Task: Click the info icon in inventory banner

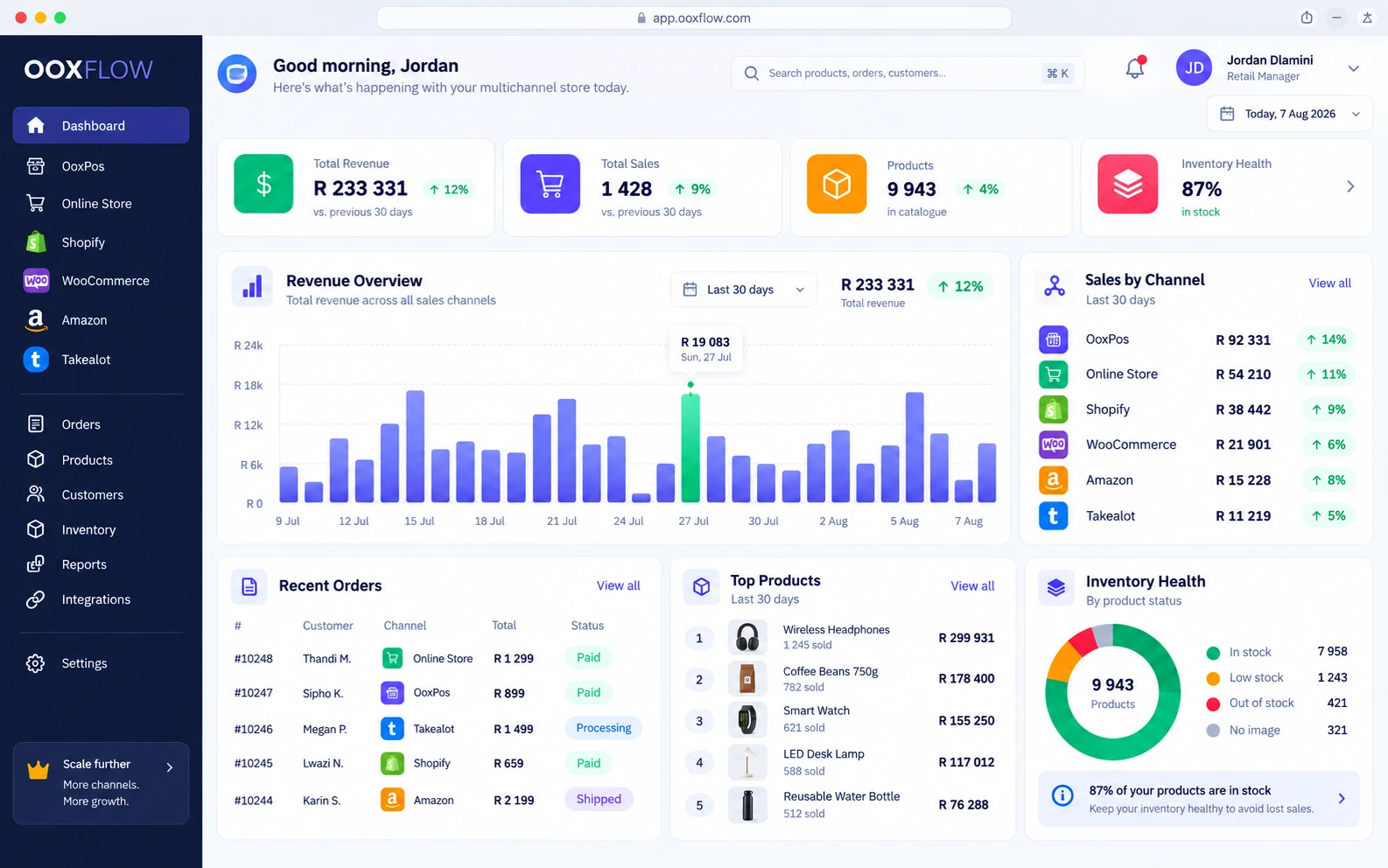Action: [x=1062, y=795]
